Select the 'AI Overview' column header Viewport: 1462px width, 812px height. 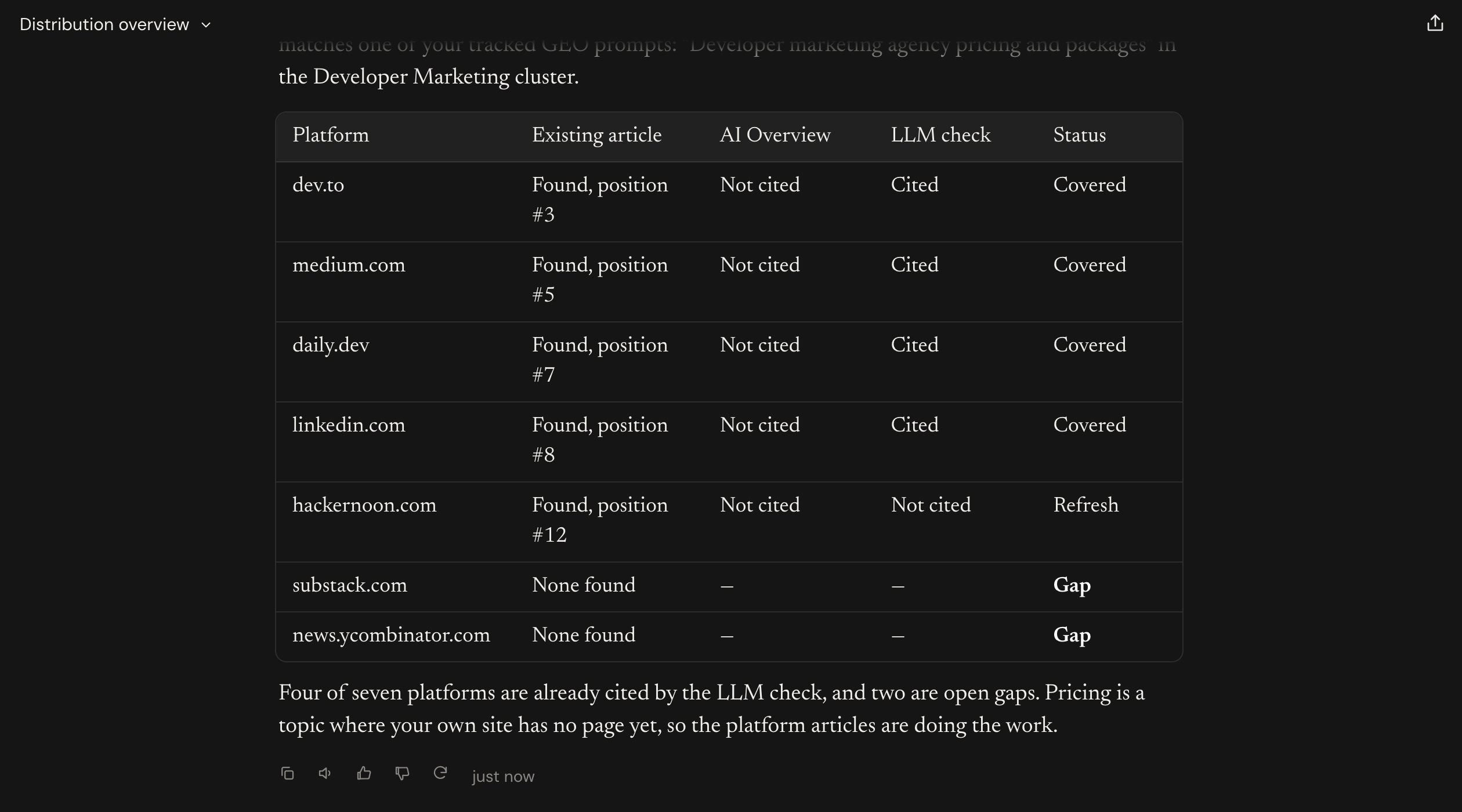tap(775, 135)
